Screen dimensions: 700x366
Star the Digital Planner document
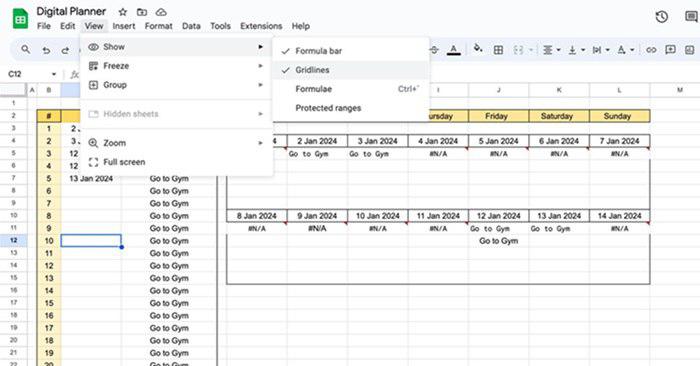click(123, 12)
